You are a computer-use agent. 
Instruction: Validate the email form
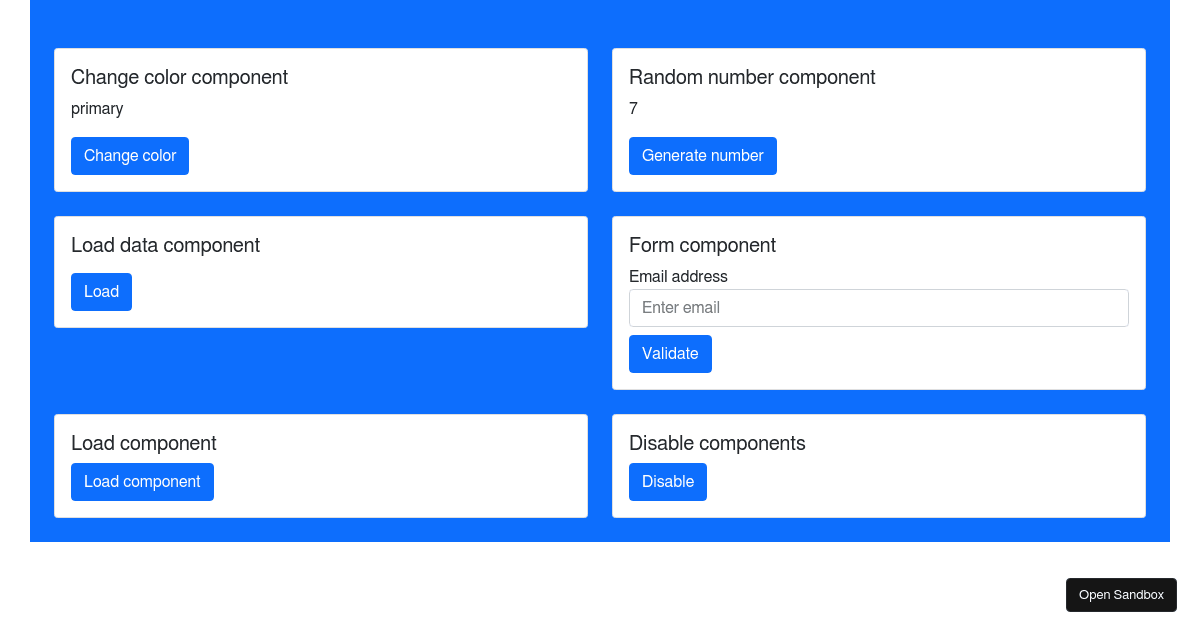pos(670,354)
